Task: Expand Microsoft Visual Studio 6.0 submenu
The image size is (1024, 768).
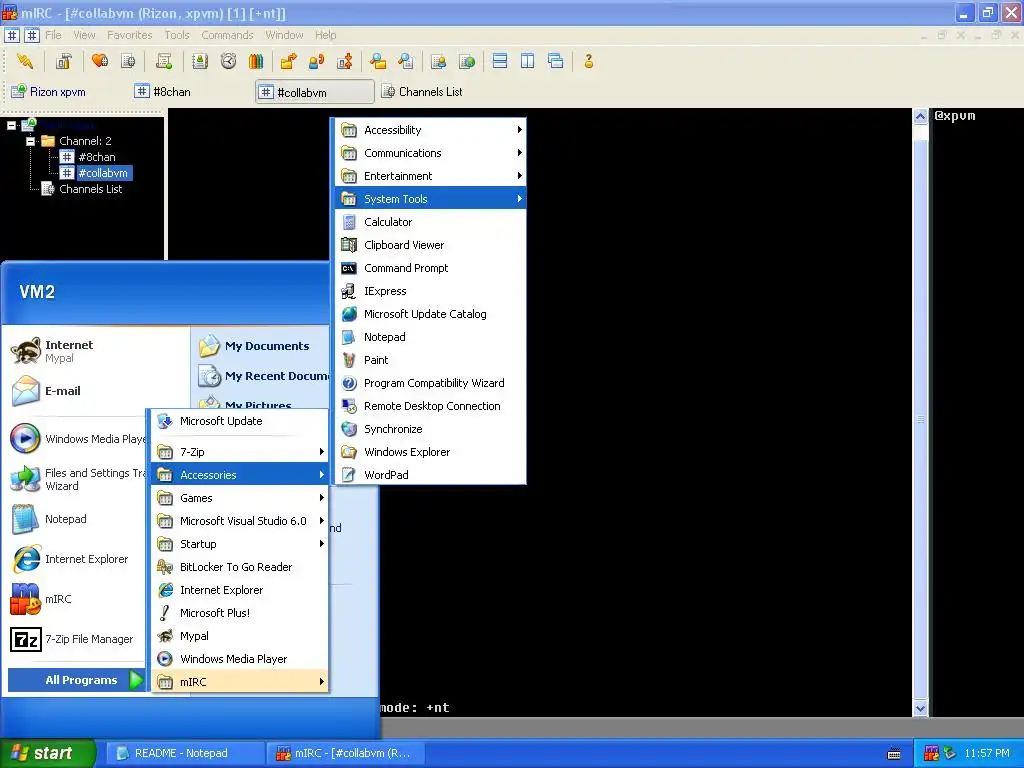Action: tap(240, 520)
